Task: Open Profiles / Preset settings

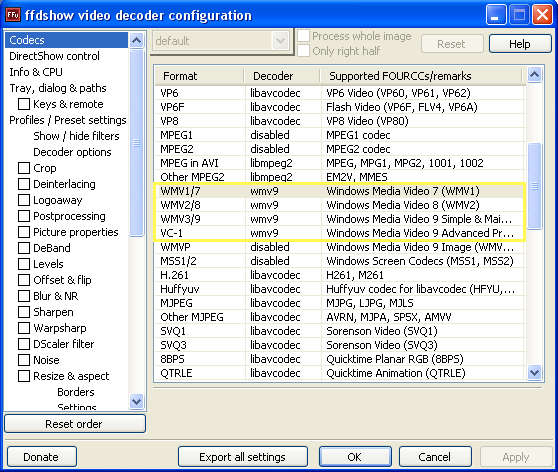Action: click(68, 120)
